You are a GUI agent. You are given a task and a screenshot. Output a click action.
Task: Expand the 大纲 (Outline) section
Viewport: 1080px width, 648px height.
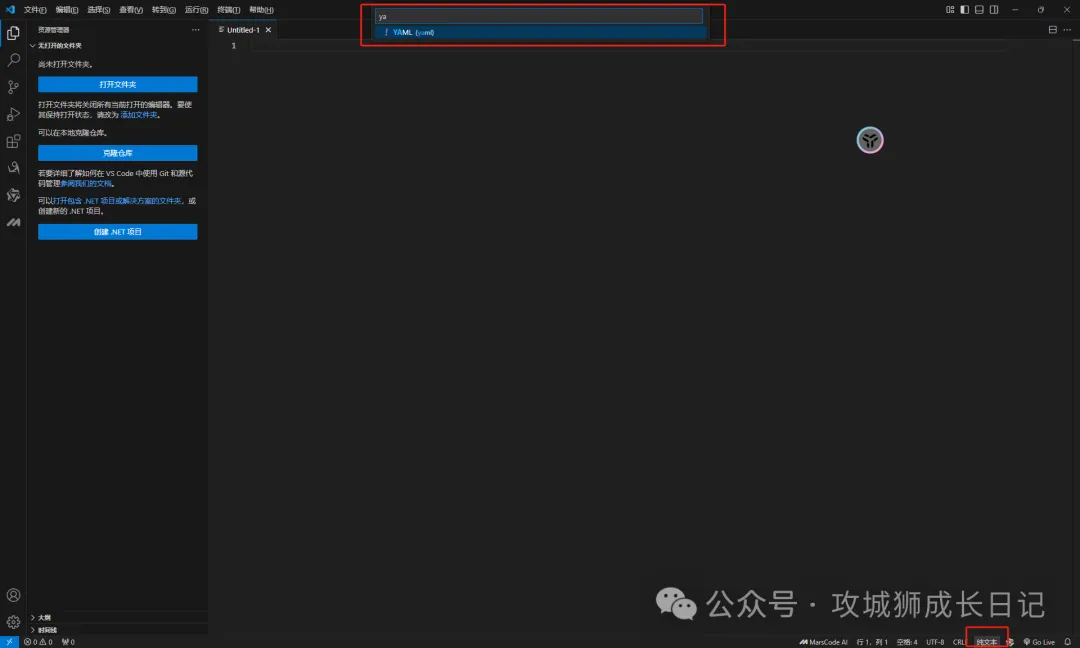[x=44, y=618]
